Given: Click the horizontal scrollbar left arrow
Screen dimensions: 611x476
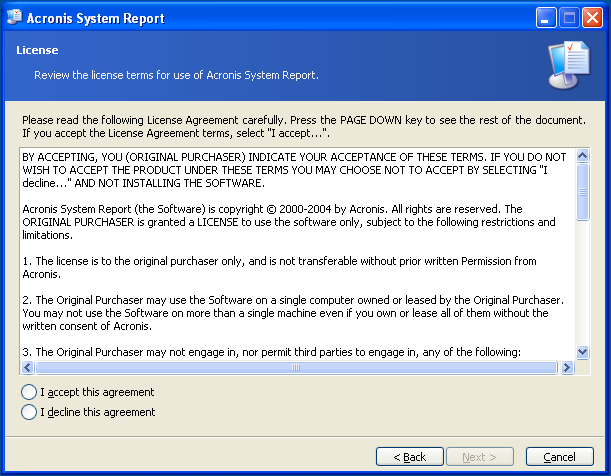Looking at the screenshot, I should coord(28,367).
